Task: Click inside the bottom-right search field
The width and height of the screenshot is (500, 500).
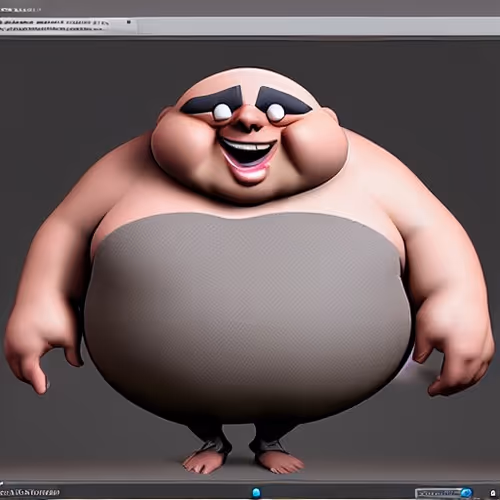Action: point(439,493)
